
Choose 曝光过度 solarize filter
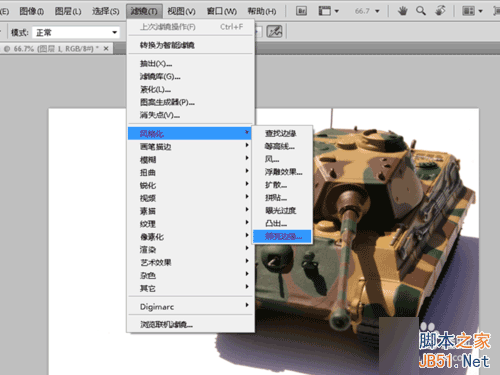[x=282, y=210]
